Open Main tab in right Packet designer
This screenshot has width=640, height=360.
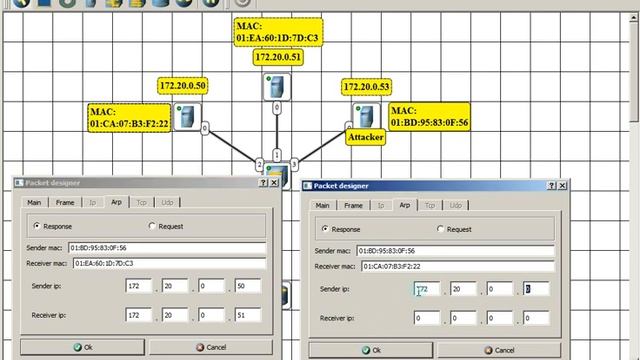pos(322,205)
